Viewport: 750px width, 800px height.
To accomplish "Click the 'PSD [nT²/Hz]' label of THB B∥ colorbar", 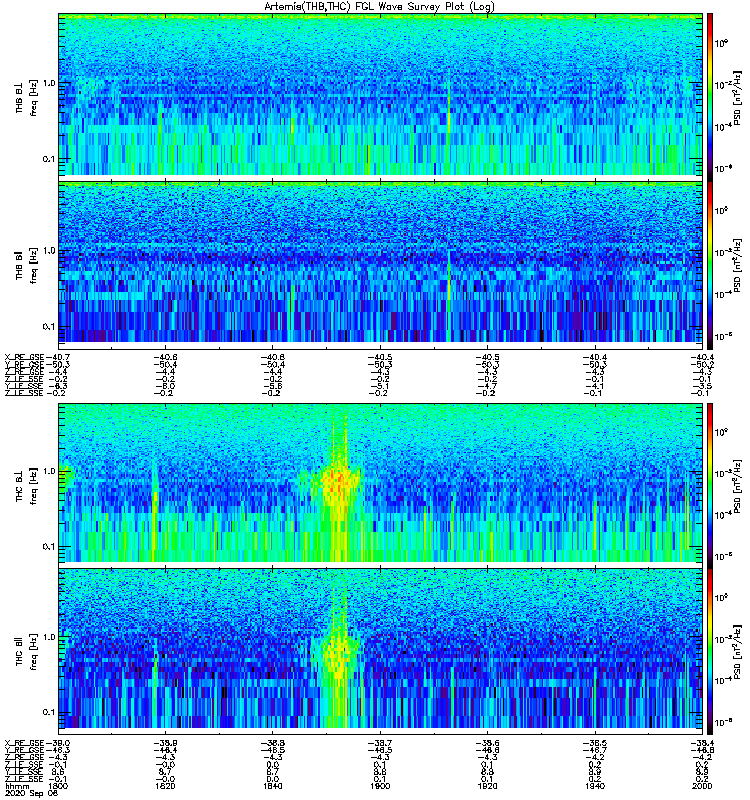I will pyautogui.click(x=737, y=265).
